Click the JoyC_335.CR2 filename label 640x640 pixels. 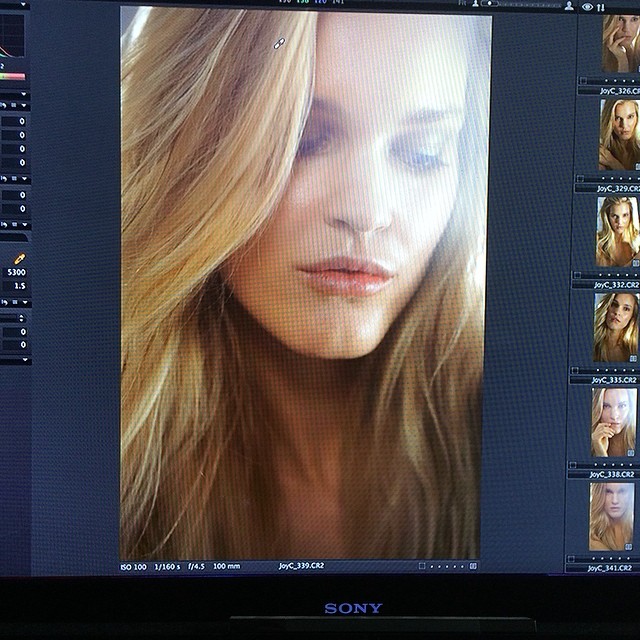tap(614, 380)
